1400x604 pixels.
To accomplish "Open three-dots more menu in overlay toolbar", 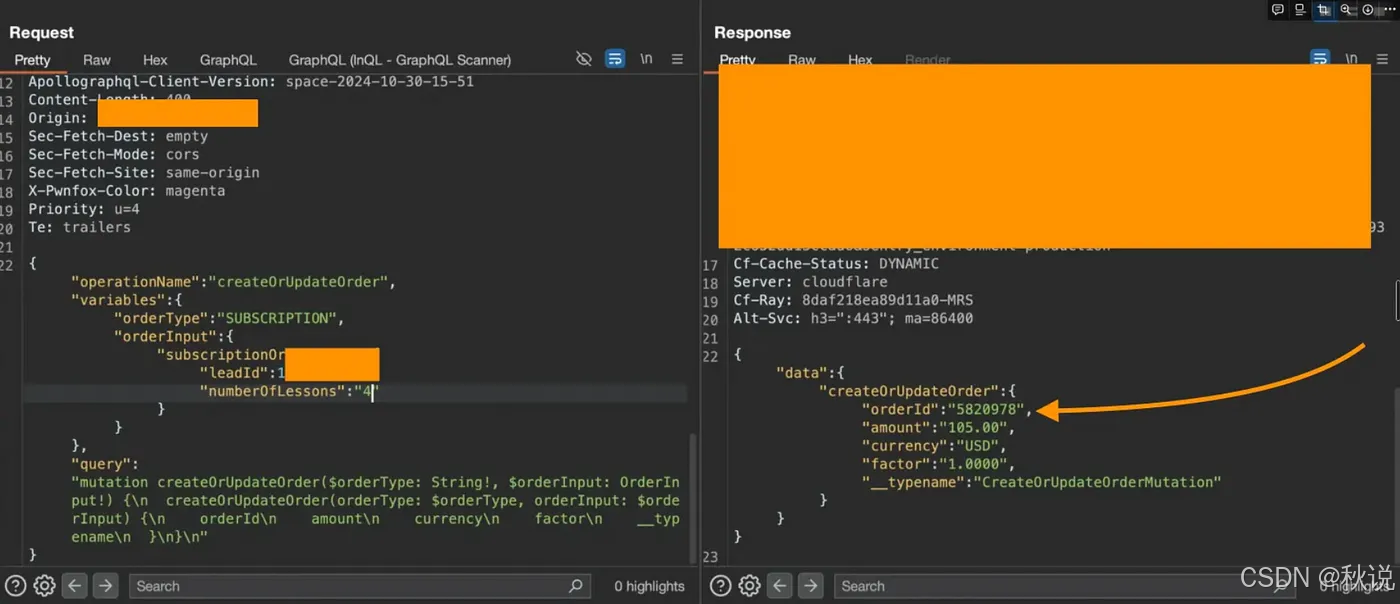I will (1389, 10).
